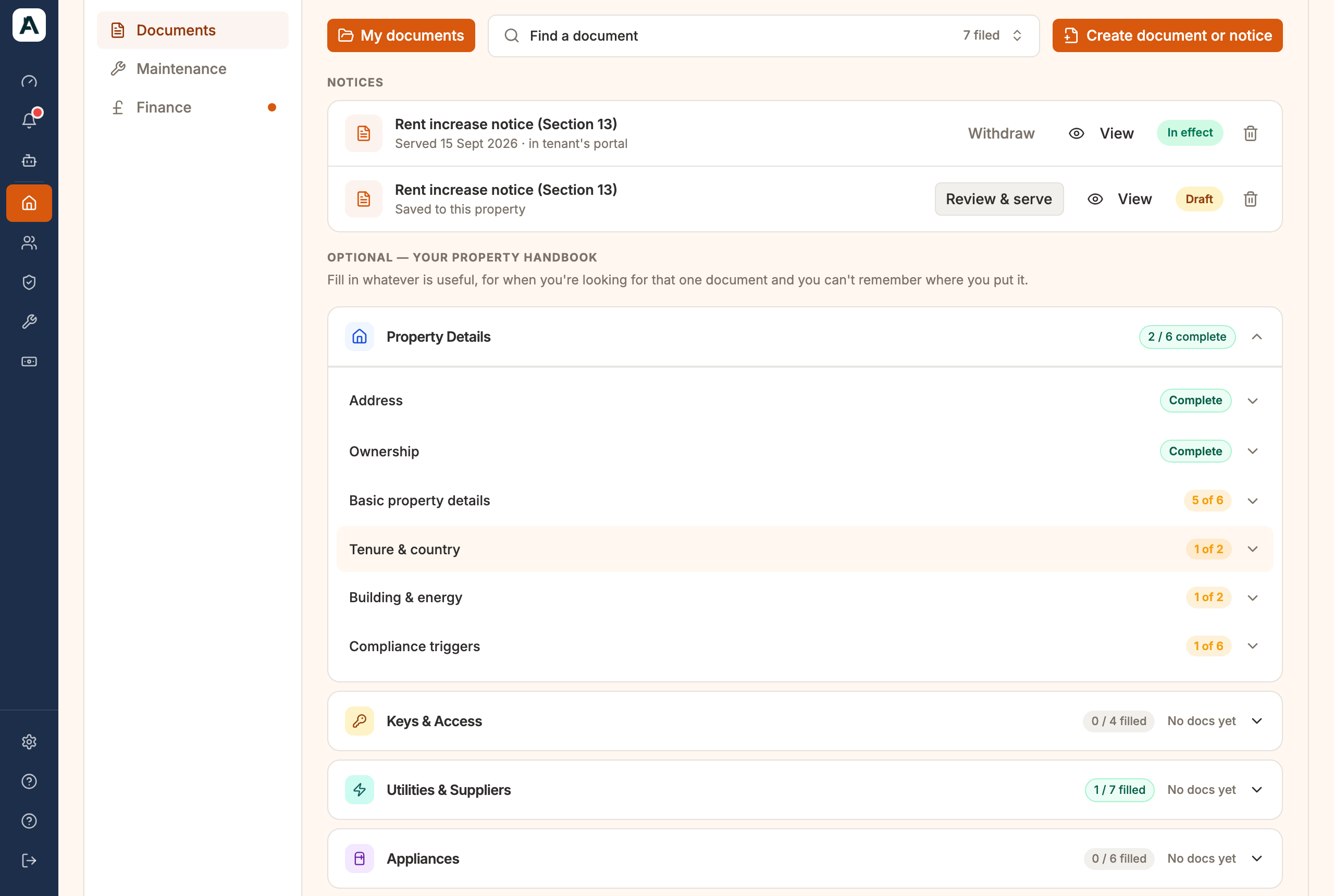Click the Find a document search field
The width and height of the screenshot is (1334, 896).
point(763,35)
